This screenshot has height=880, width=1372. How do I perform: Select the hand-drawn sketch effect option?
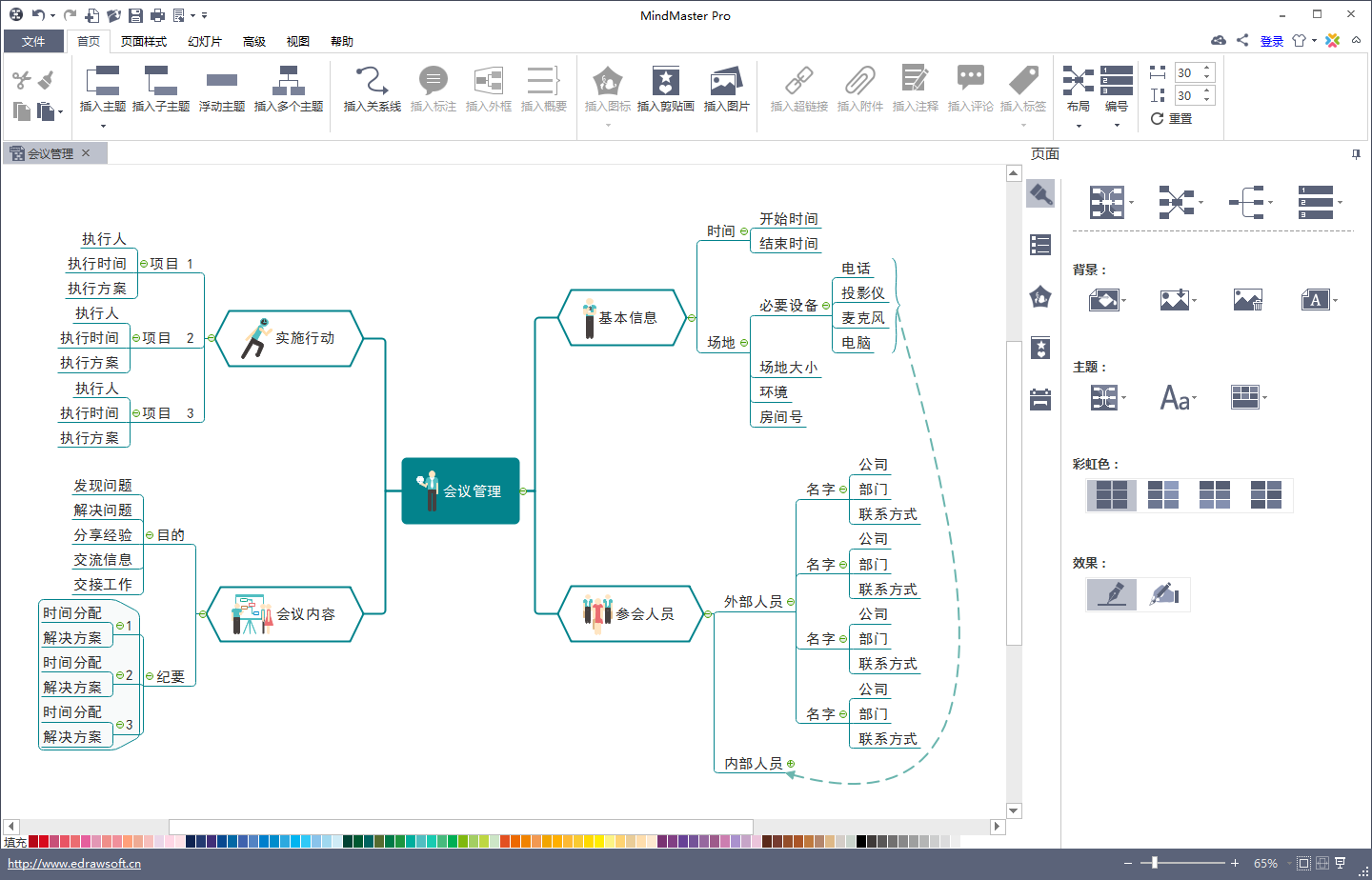point(1163,594)
